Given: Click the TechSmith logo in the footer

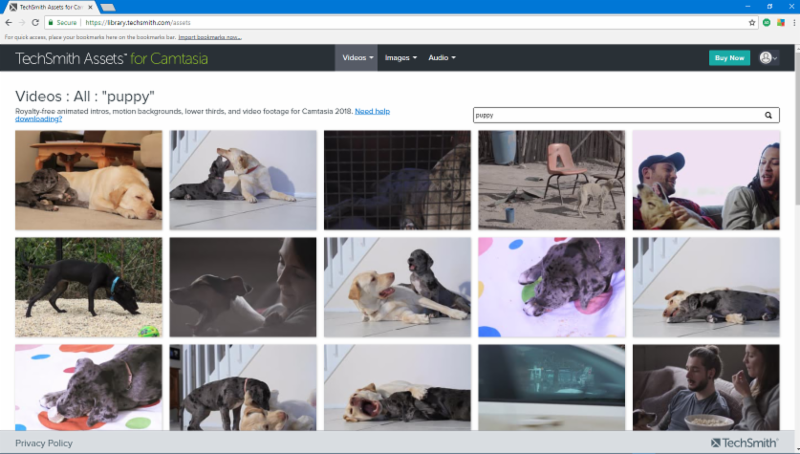Looking at the screenshot, I should tap(746, 443).
